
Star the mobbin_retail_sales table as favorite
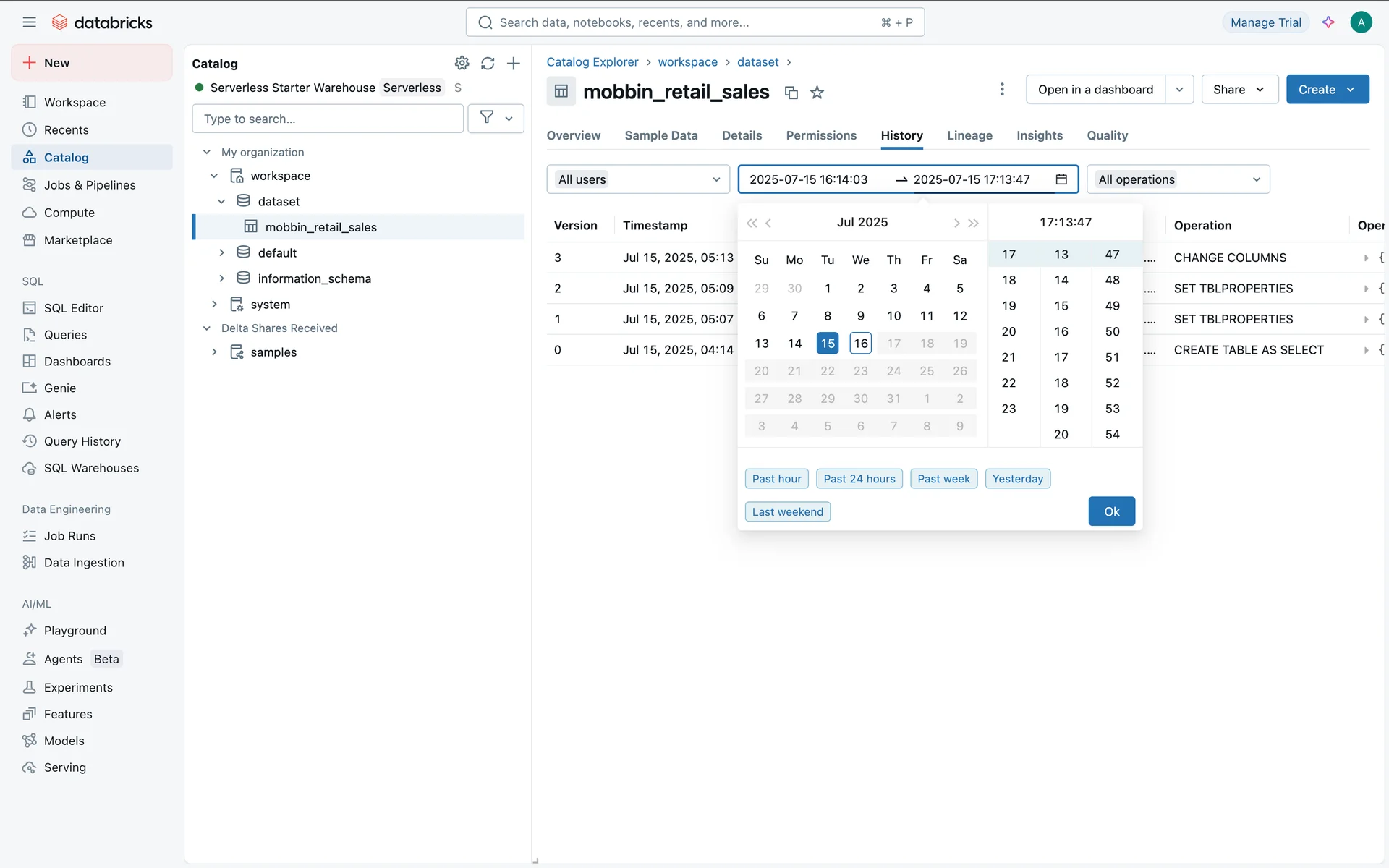point(817,93)
